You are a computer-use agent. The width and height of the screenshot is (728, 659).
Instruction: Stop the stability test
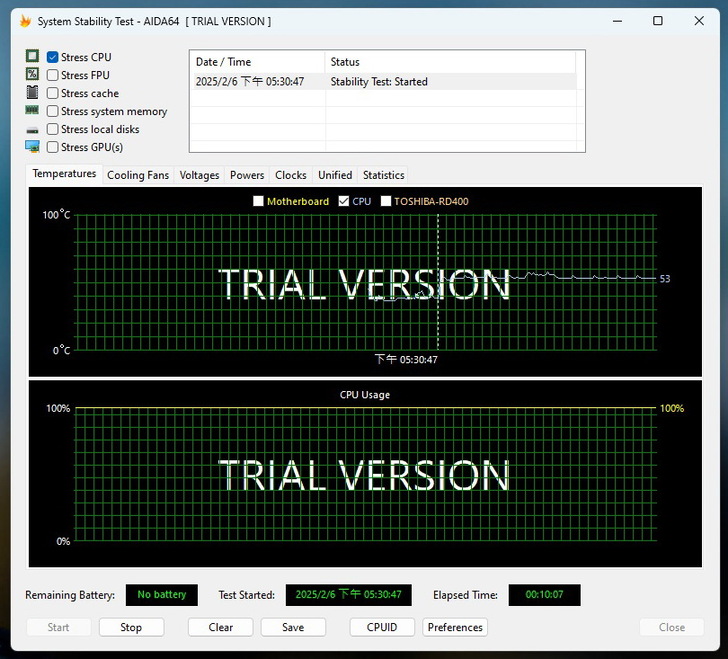pyautogui.click(x=131, y=627)
